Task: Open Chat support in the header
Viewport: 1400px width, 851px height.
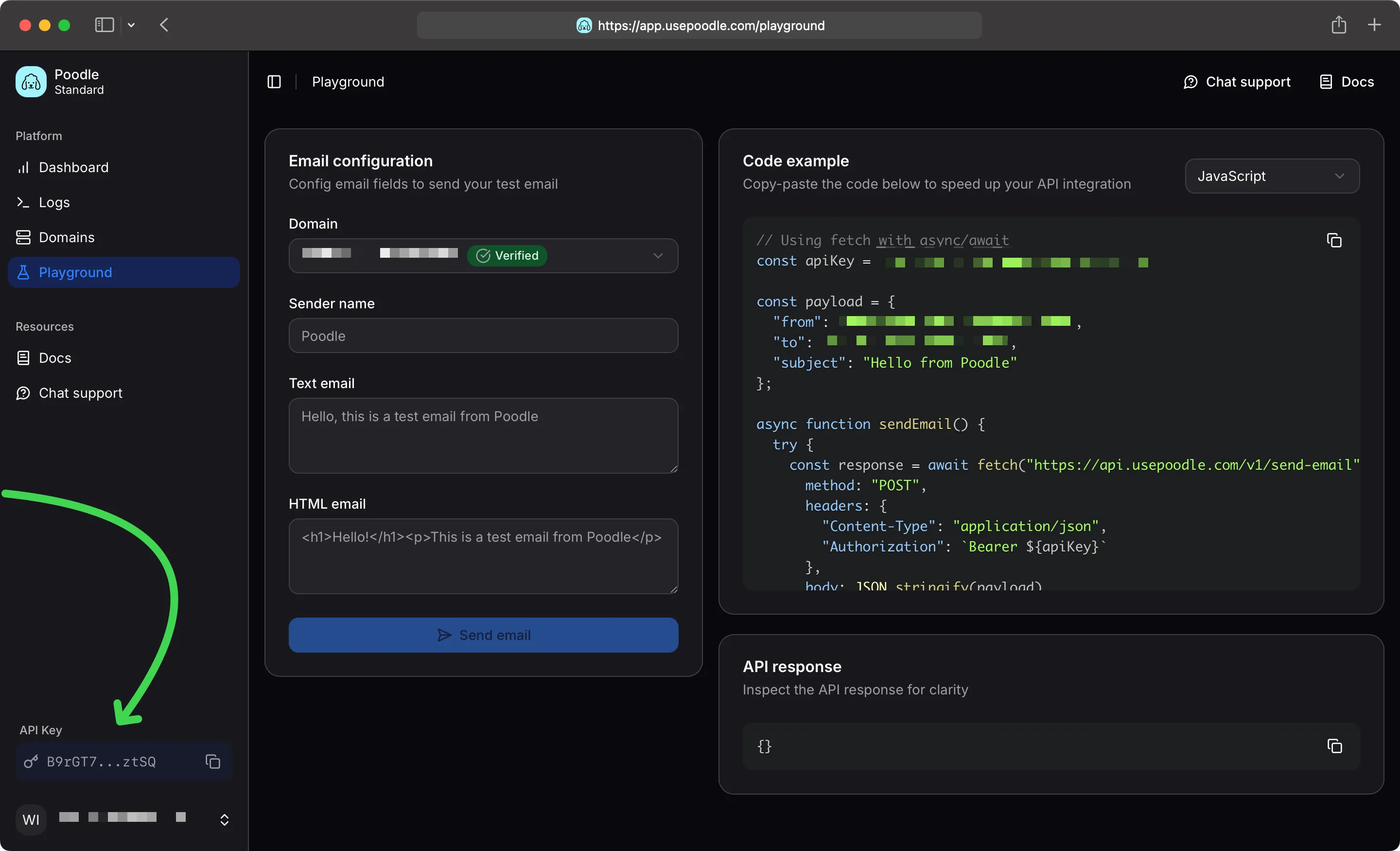Action: (x=1237, y=81)
